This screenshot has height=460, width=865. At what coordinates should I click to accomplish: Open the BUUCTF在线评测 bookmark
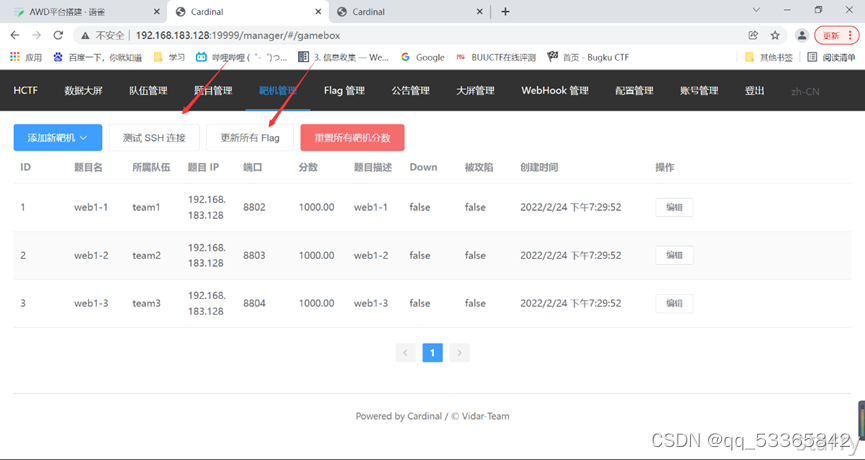(x=496, y=57)
